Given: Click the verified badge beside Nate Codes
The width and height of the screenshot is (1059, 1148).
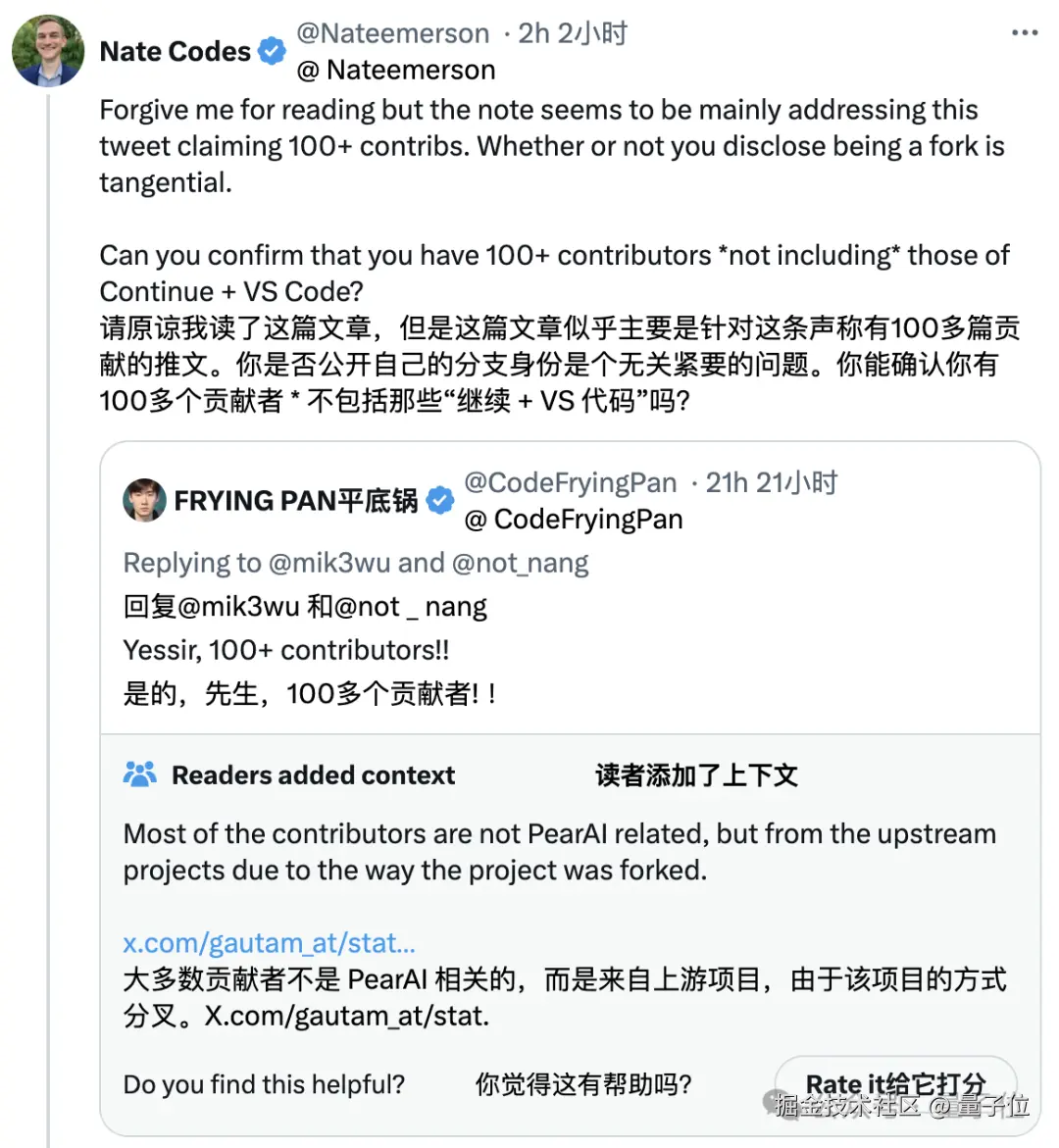Looking at the screenshot, I should coord(272,51).
